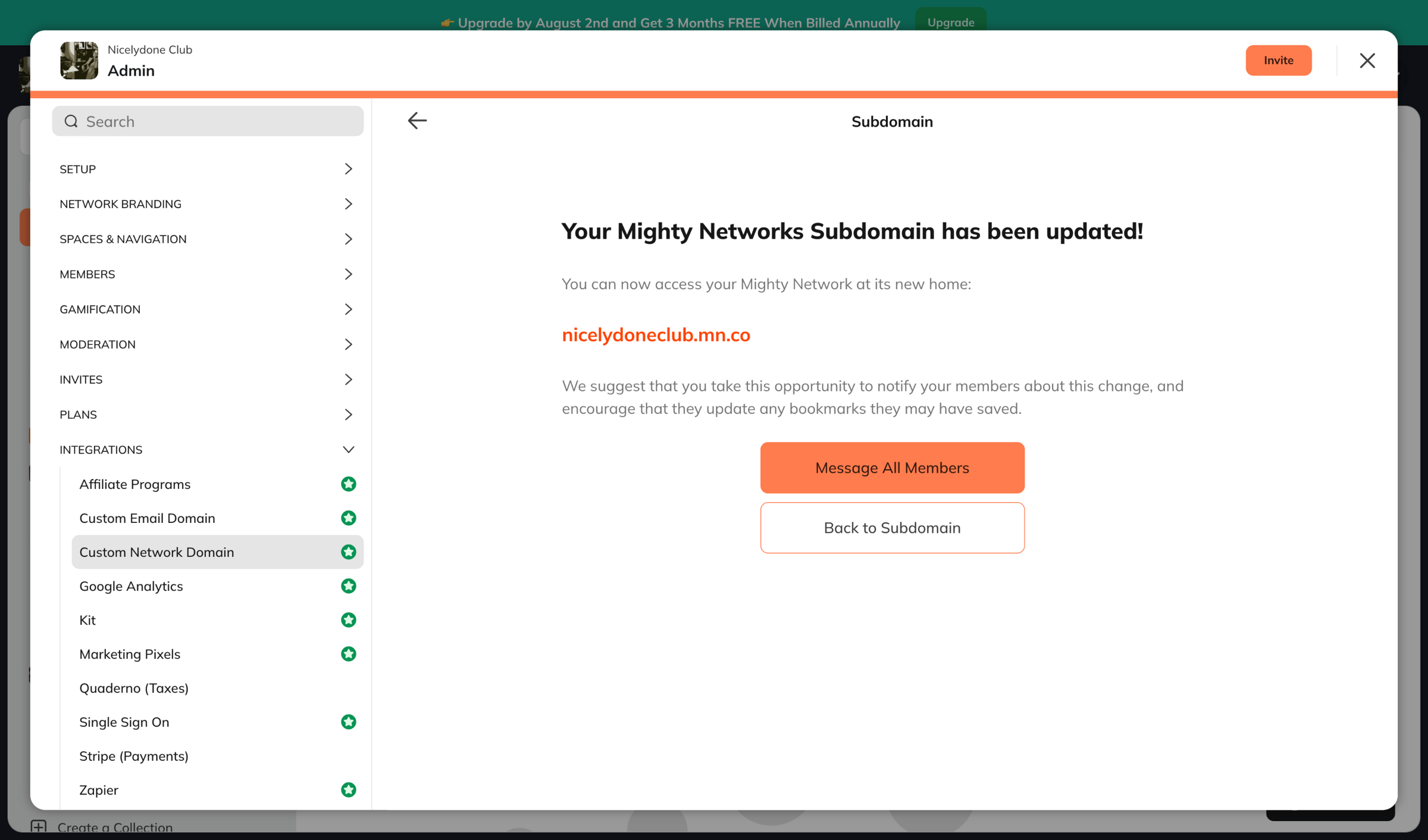Image resolution: width=1428 pixels, height=840 pixels.
Task: Click the green star beside Custom Network Domain
Action: pyautogui.click(x=349, y=552)
